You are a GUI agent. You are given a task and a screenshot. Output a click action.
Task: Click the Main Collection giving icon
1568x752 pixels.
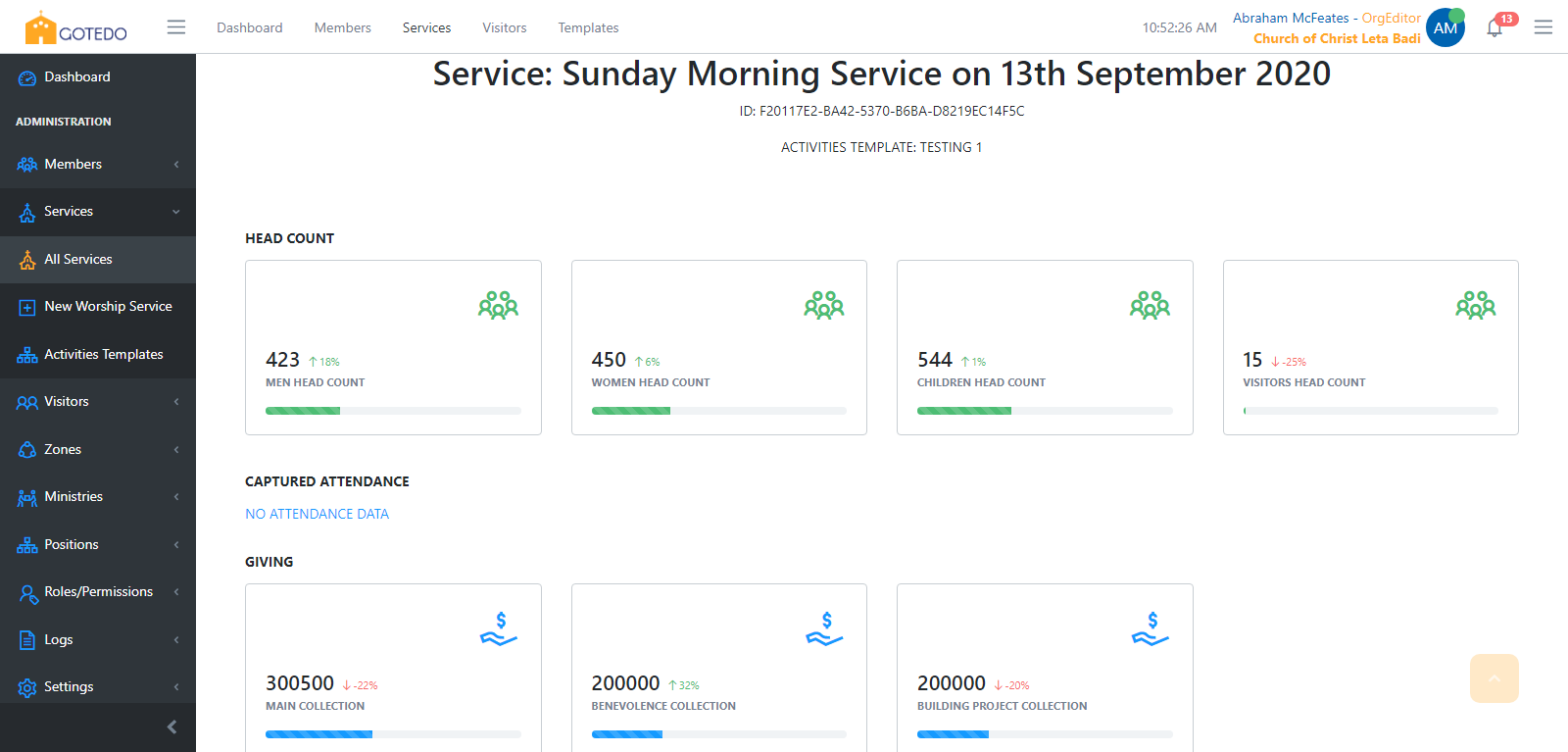pyautogui.click(x=498, y=629)
